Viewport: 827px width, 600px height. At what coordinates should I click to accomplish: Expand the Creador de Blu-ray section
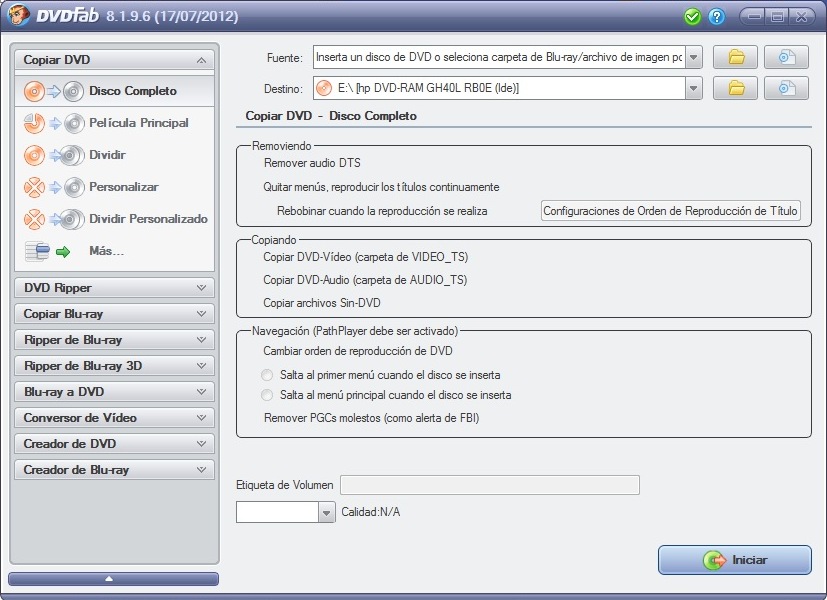pyautogui.click(x=114, y=470)
